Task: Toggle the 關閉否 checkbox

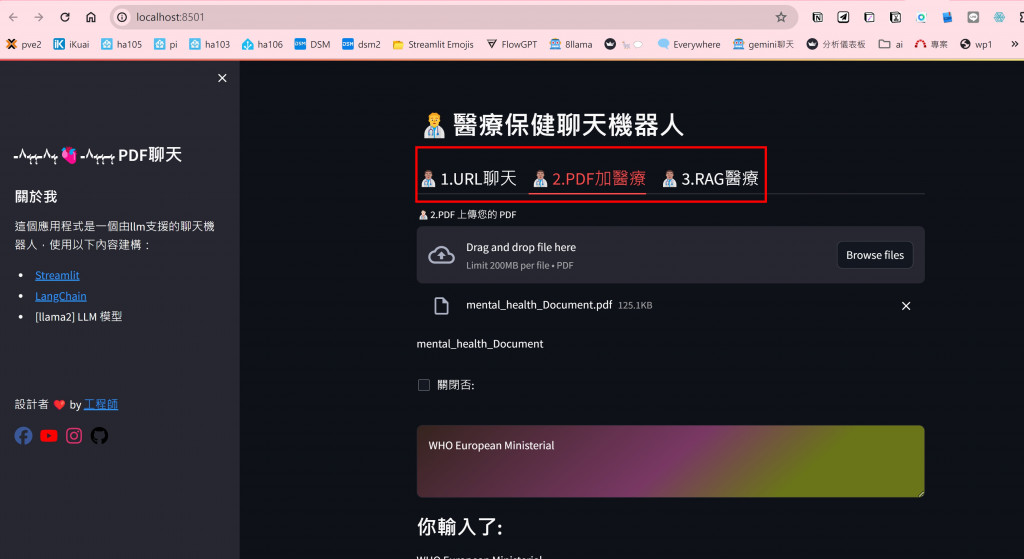Action: click(424, 385)
